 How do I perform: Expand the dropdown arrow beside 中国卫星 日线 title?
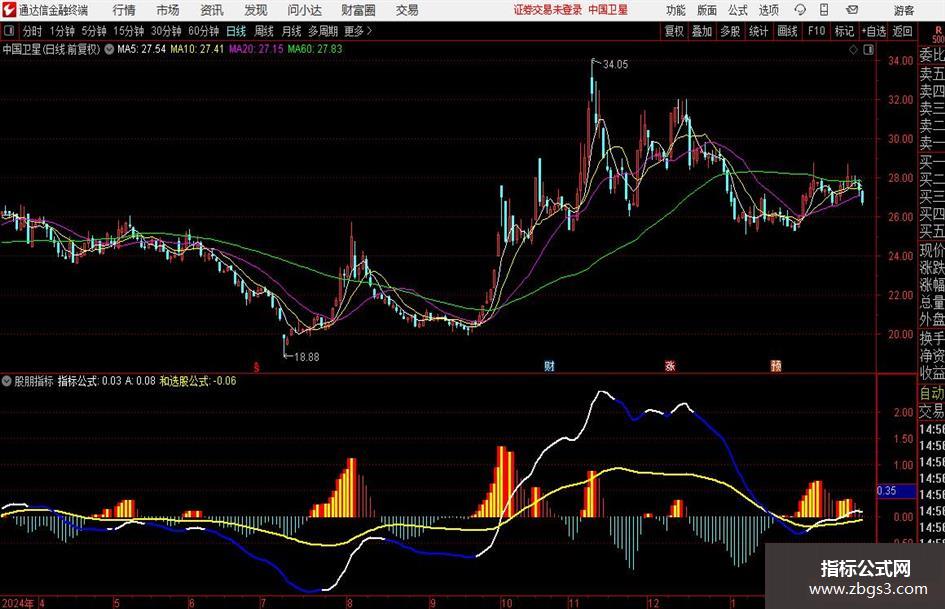[x=109, y=49]
